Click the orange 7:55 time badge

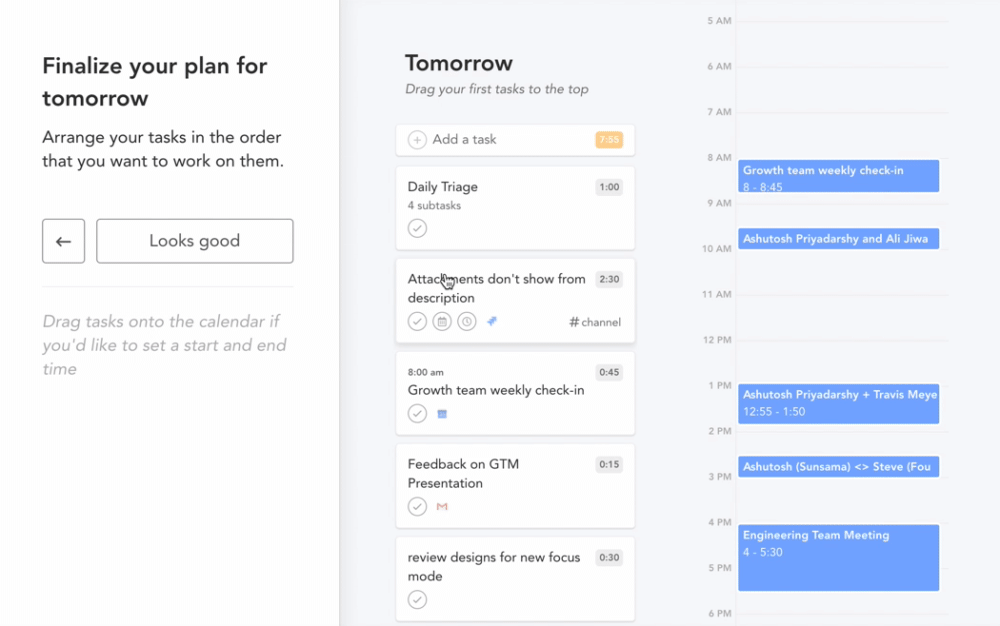coord(607,140)
